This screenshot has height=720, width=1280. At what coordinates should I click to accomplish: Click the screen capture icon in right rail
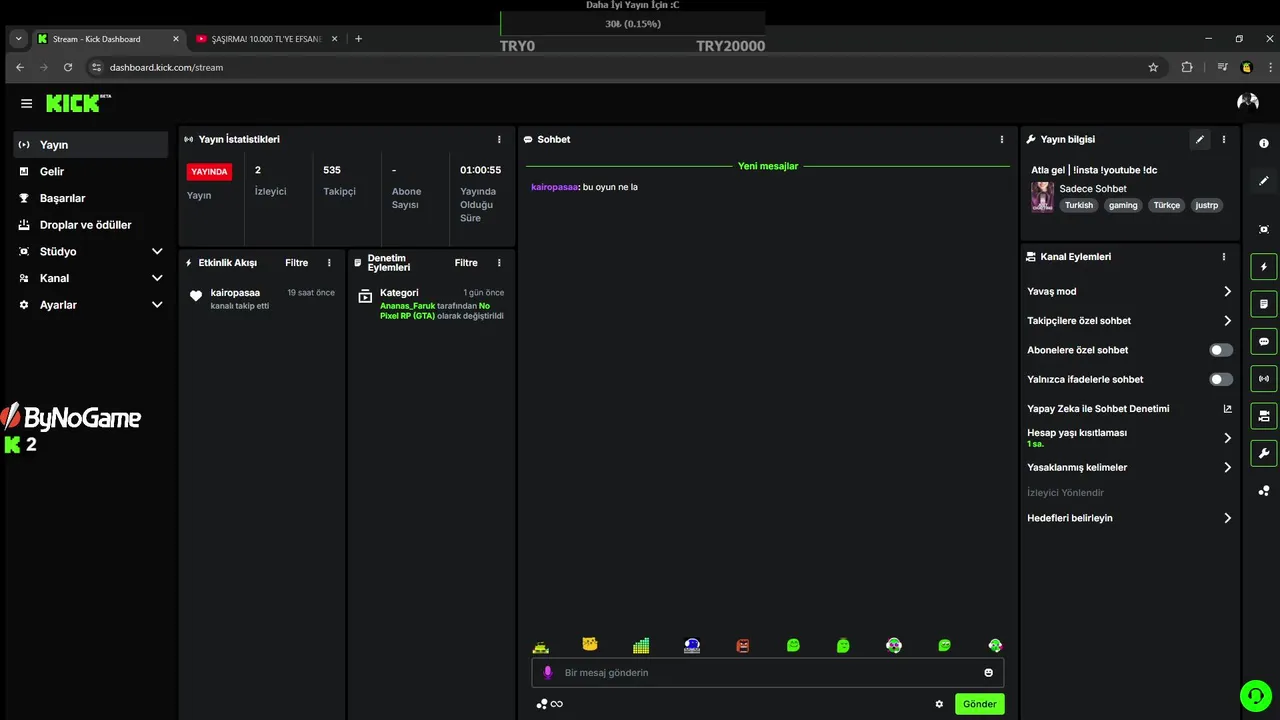tap(1264, 229)
